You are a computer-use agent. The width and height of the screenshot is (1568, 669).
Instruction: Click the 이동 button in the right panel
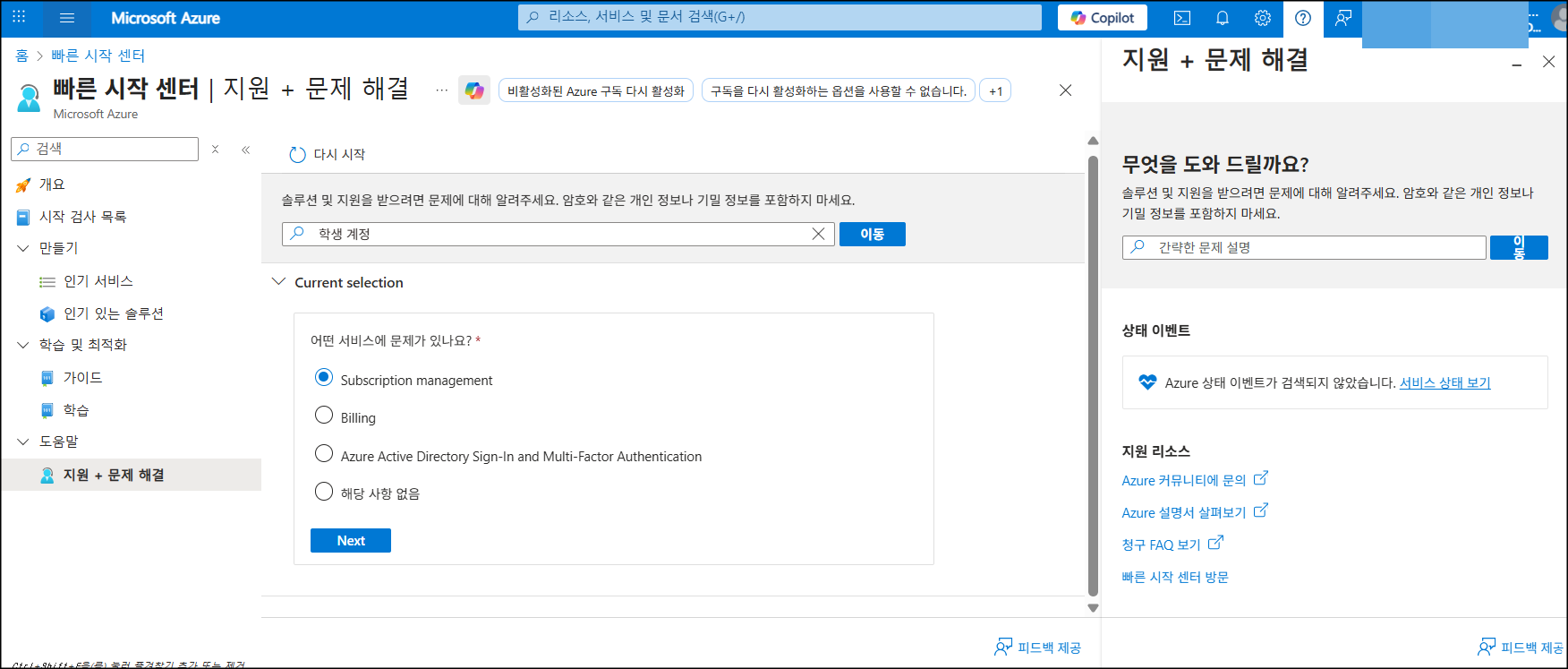click(x=1519, y=247)
